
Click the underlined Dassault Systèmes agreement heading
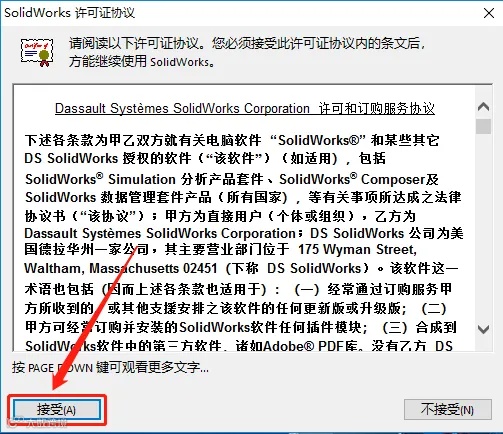[245, 109]
